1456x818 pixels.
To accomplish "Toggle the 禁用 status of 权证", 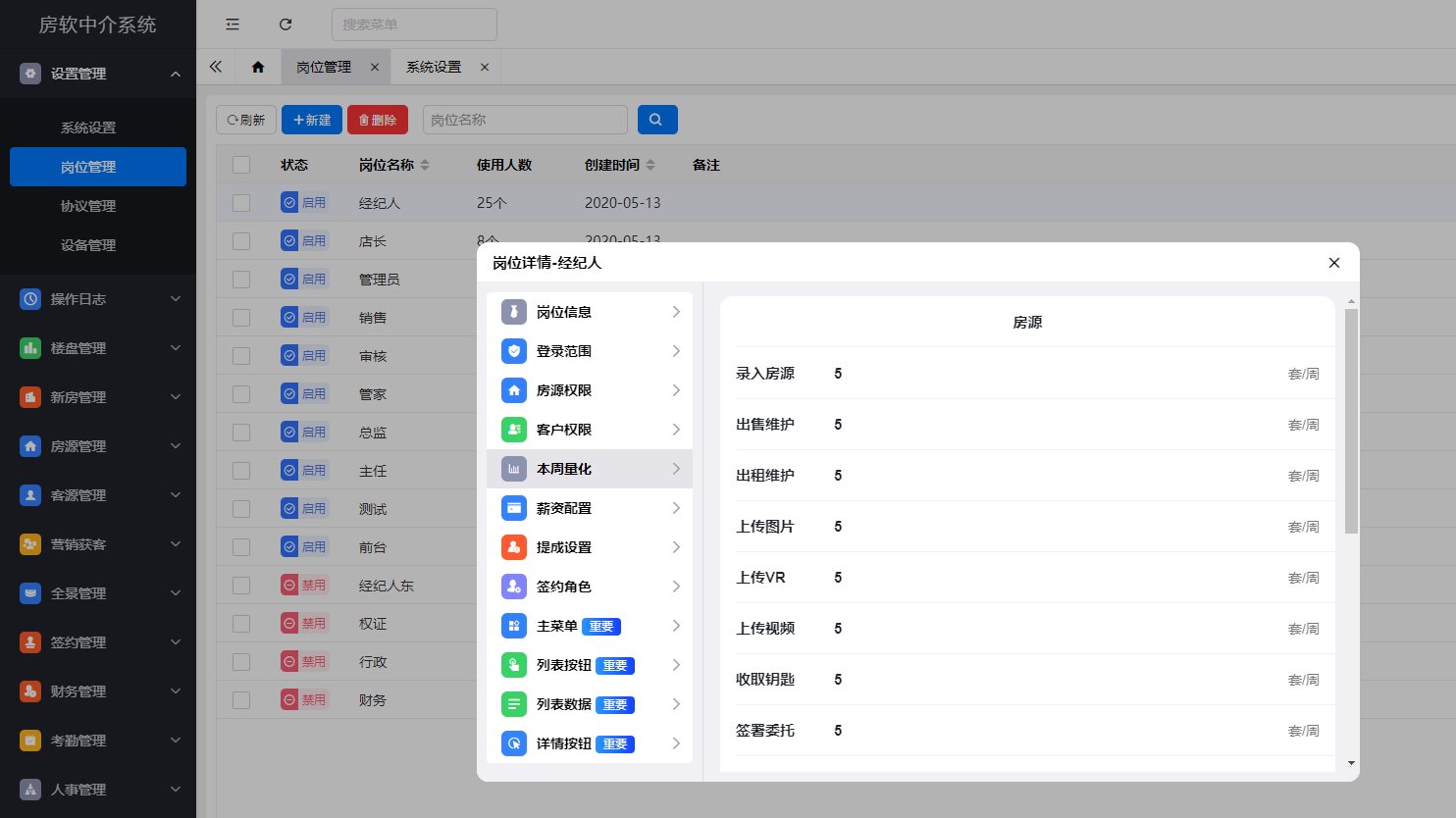I will [304, 624].
